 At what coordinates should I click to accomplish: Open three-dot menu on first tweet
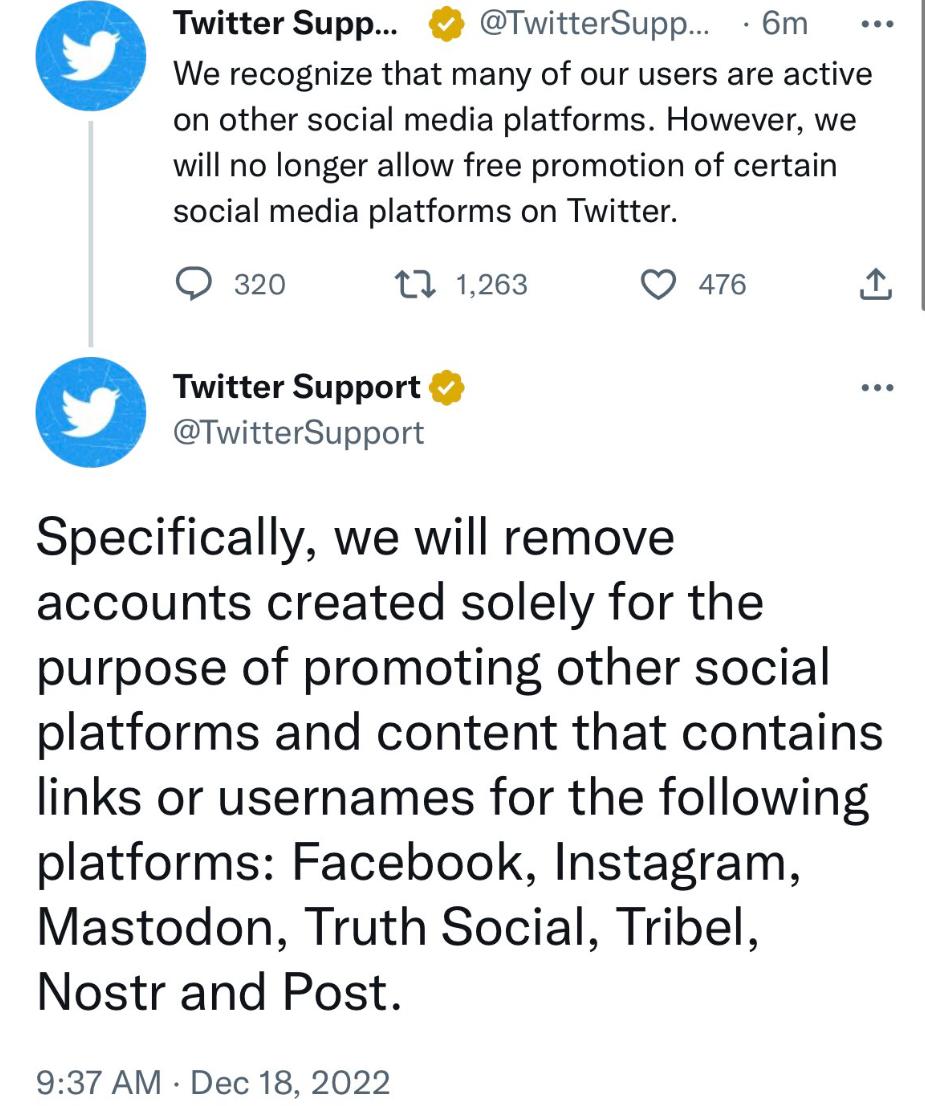(x=876, y=24)
